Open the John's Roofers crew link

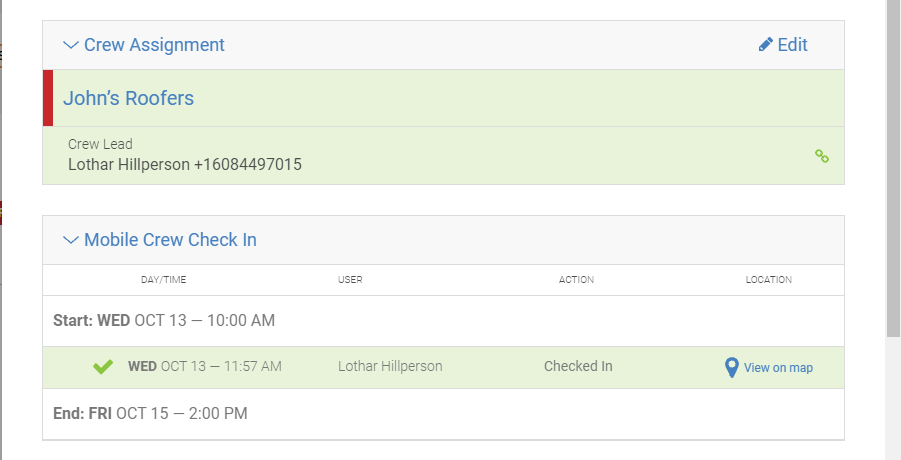pos(128,98)
